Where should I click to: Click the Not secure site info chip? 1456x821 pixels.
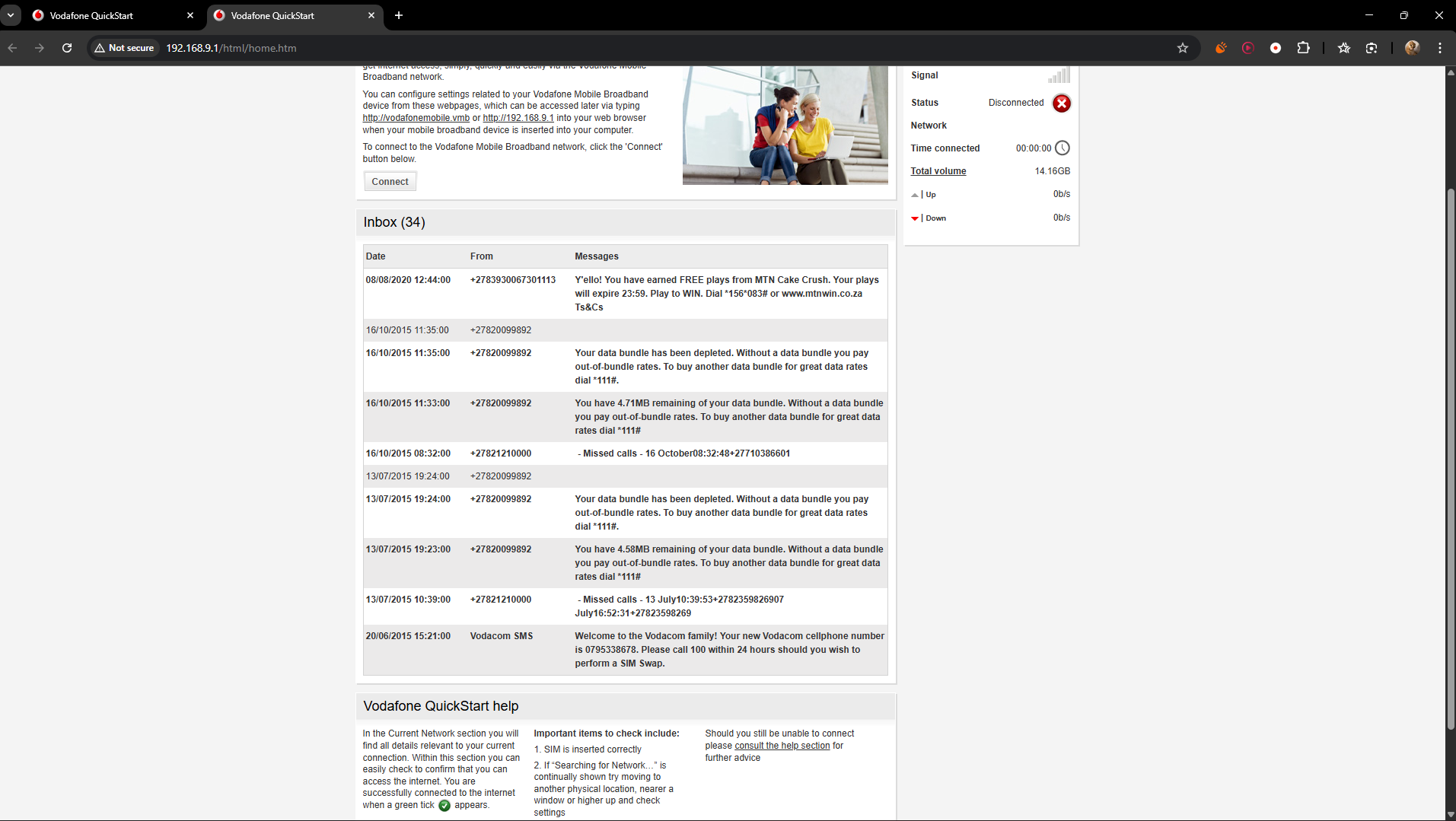coord(124,48)
